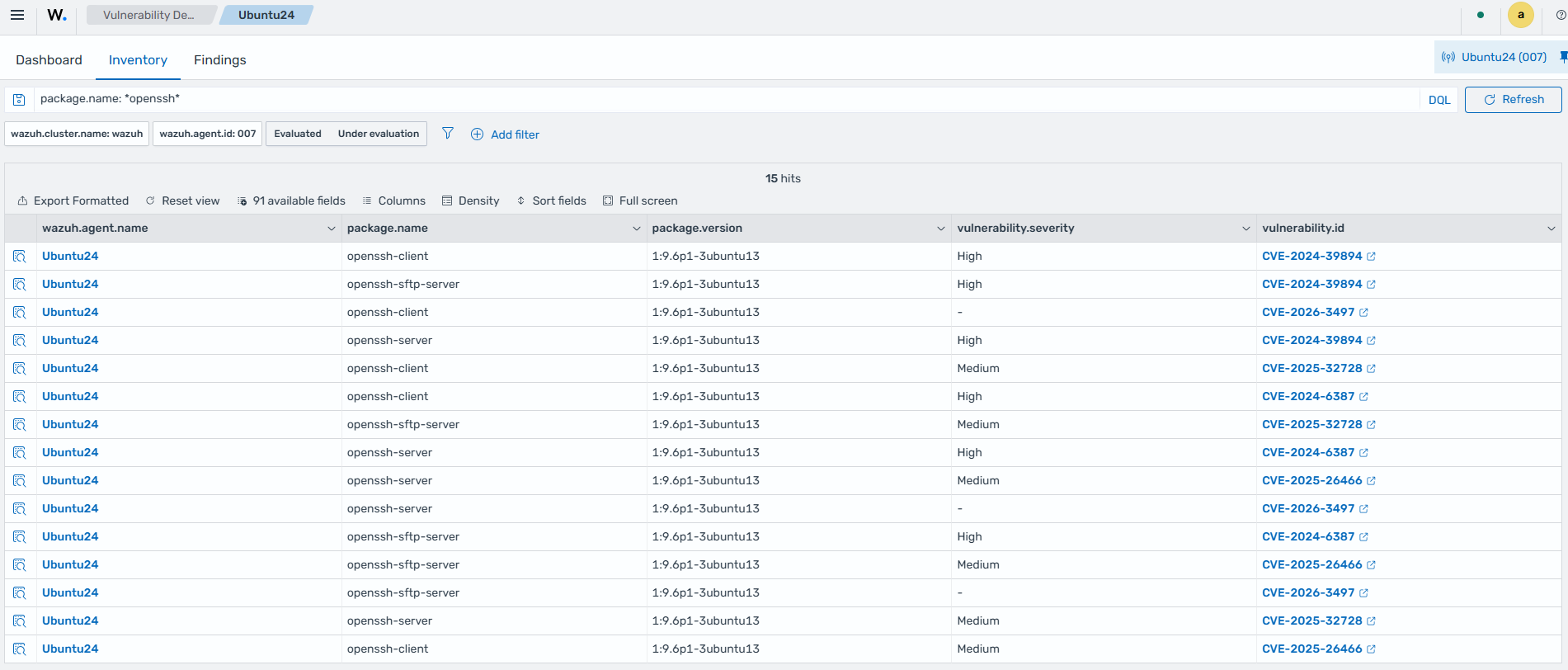Enter Full screen table mode
The width and height of the screenshot is (1568, 670).
click(640, 201)
